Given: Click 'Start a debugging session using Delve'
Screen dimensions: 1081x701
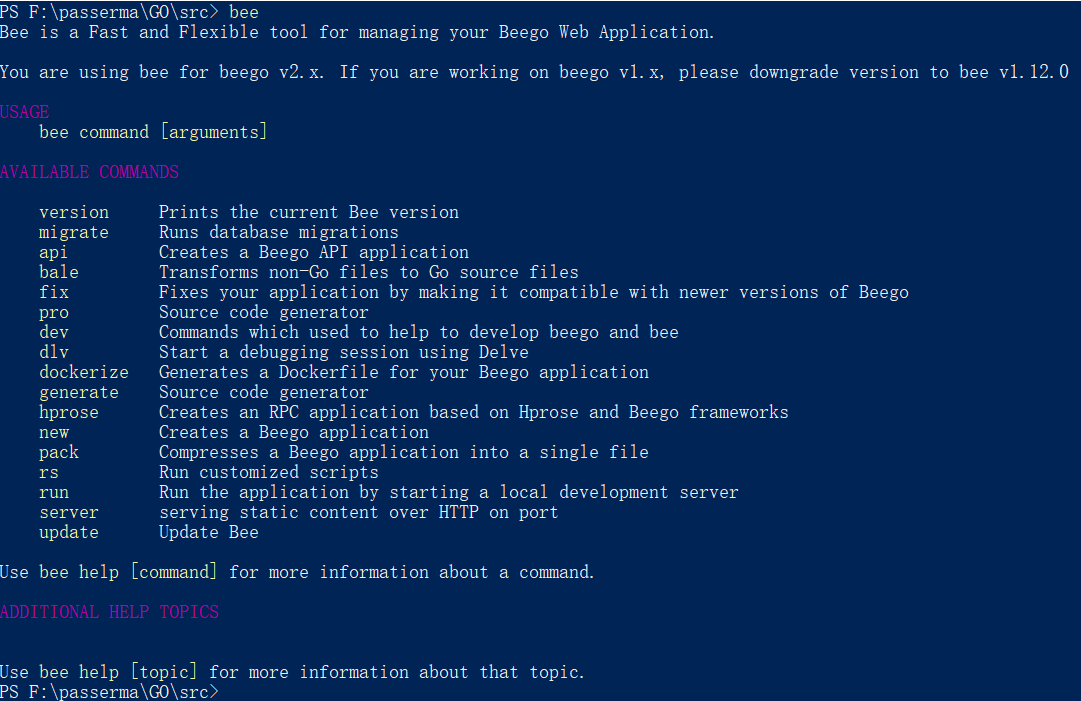Looking at the screenshot, I should [x=344, y=352].
